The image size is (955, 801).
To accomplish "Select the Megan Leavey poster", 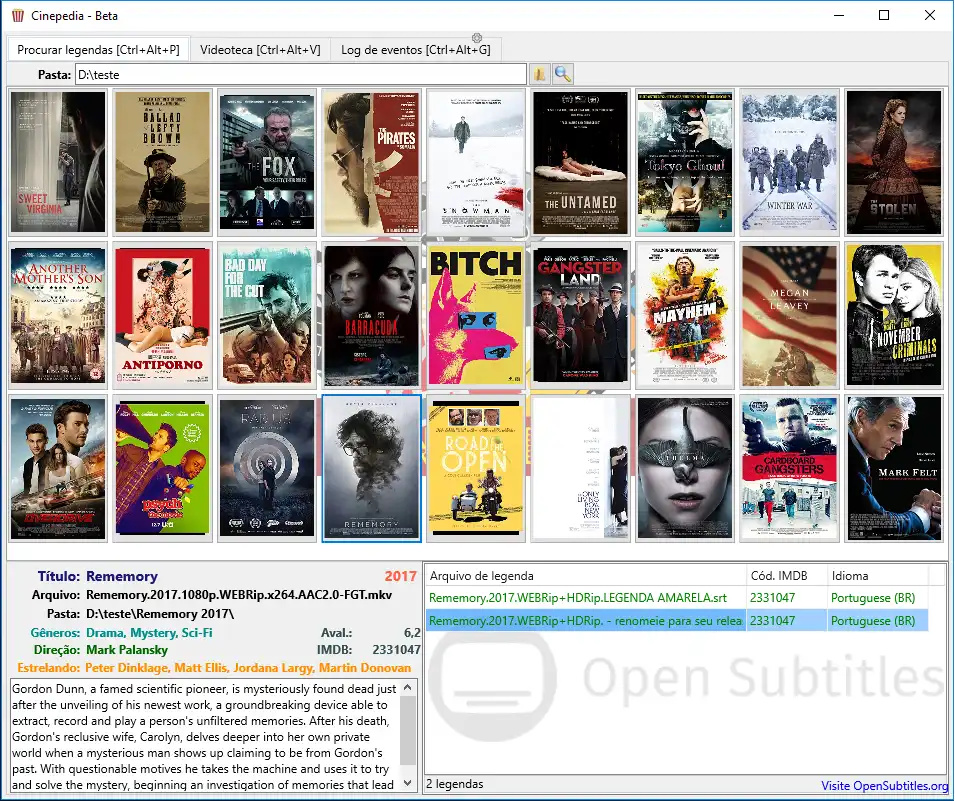I will (789, 315).
